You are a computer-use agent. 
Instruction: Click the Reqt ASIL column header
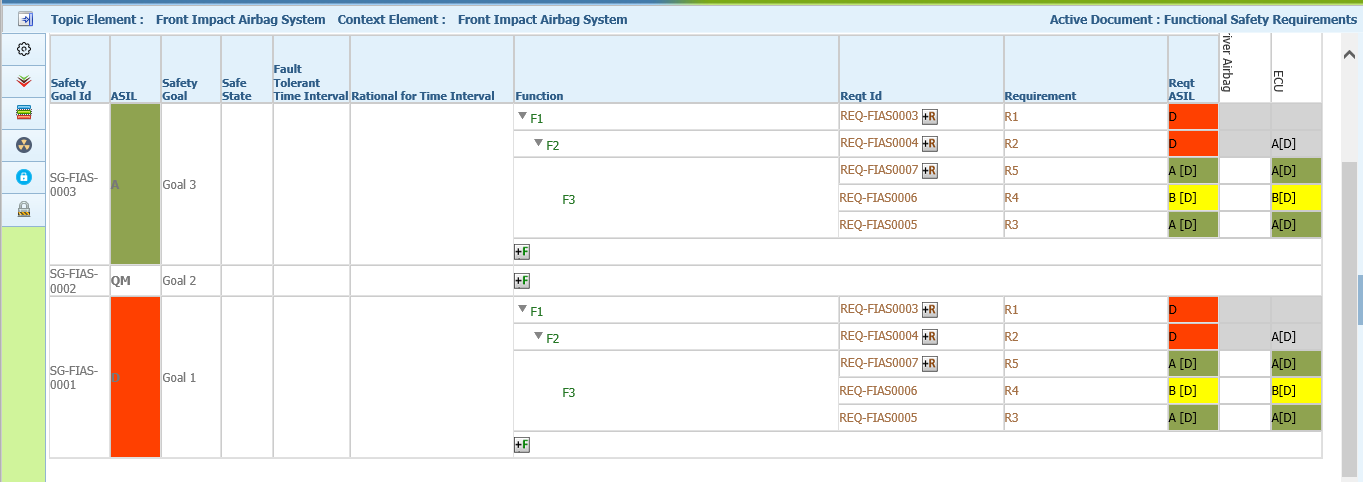click(x=1182, y=89)
